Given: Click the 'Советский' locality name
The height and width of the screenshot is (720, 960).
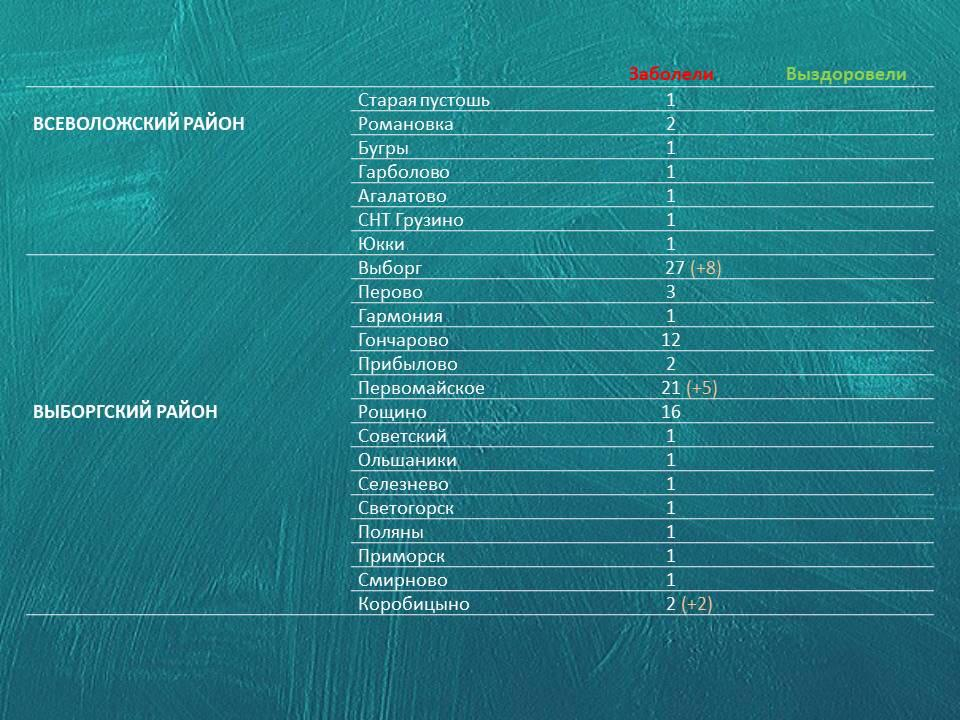Looking at the screenshot, I should tap(402, 436).
